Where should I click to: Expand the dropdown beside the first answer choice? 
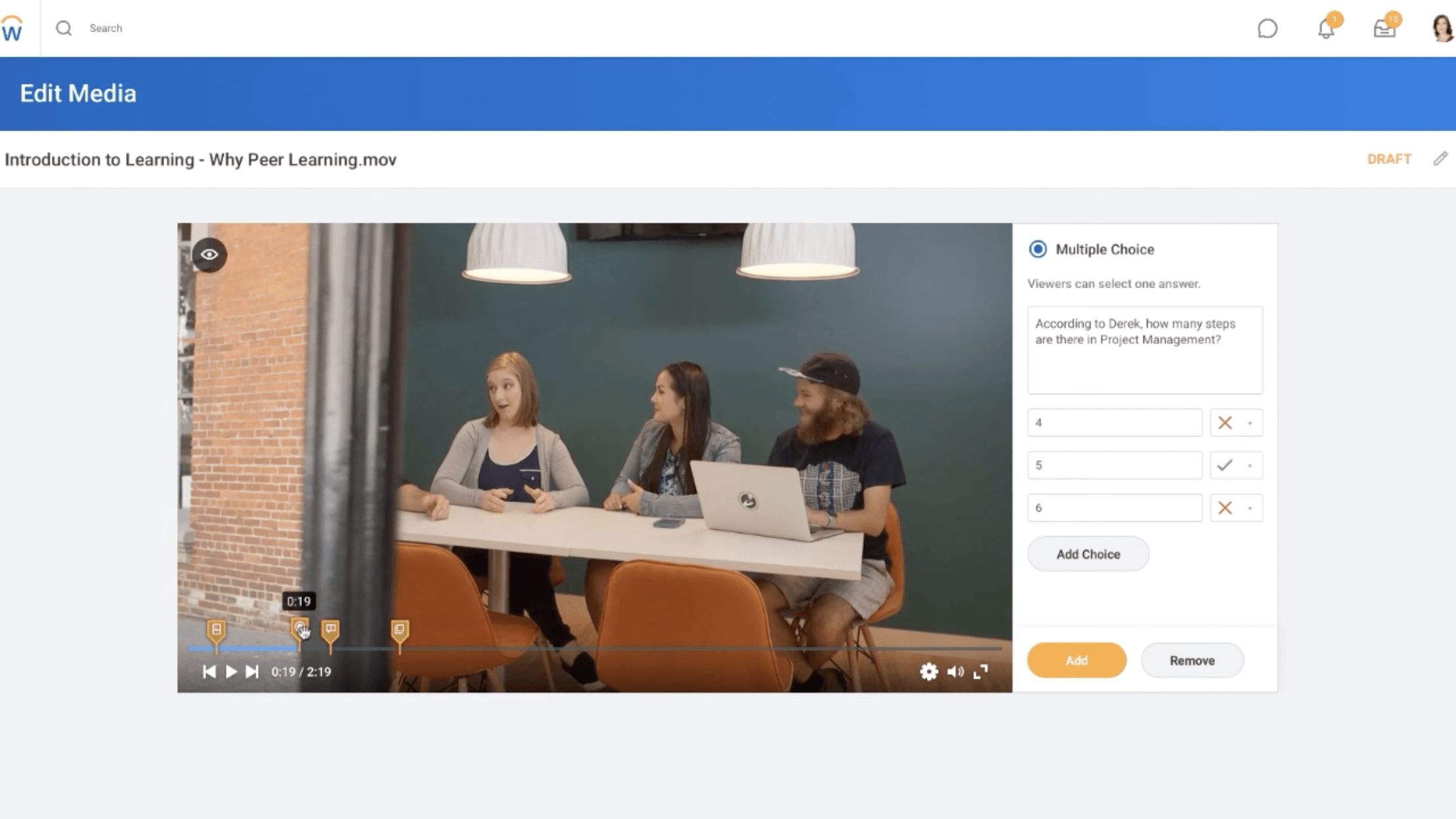click(x=1251, y=423)
